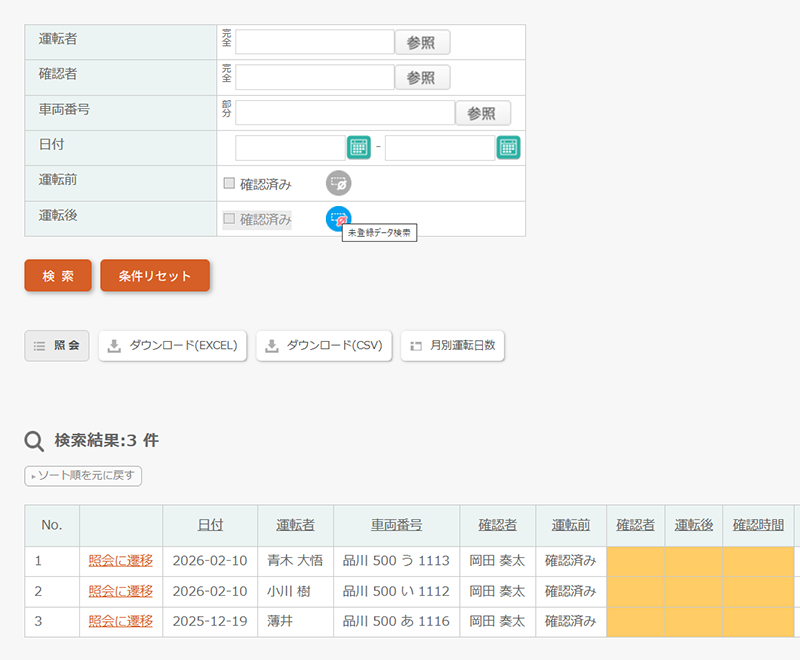Click into the 運転者 text input field

tap(314, 42)
